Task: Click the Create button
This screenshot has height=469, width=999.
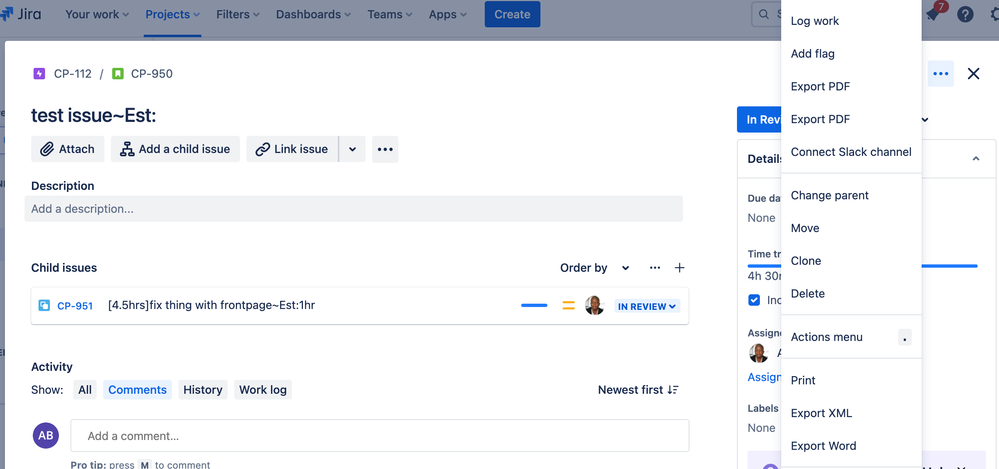Action: pyautogui.click(x=512, y=14)
